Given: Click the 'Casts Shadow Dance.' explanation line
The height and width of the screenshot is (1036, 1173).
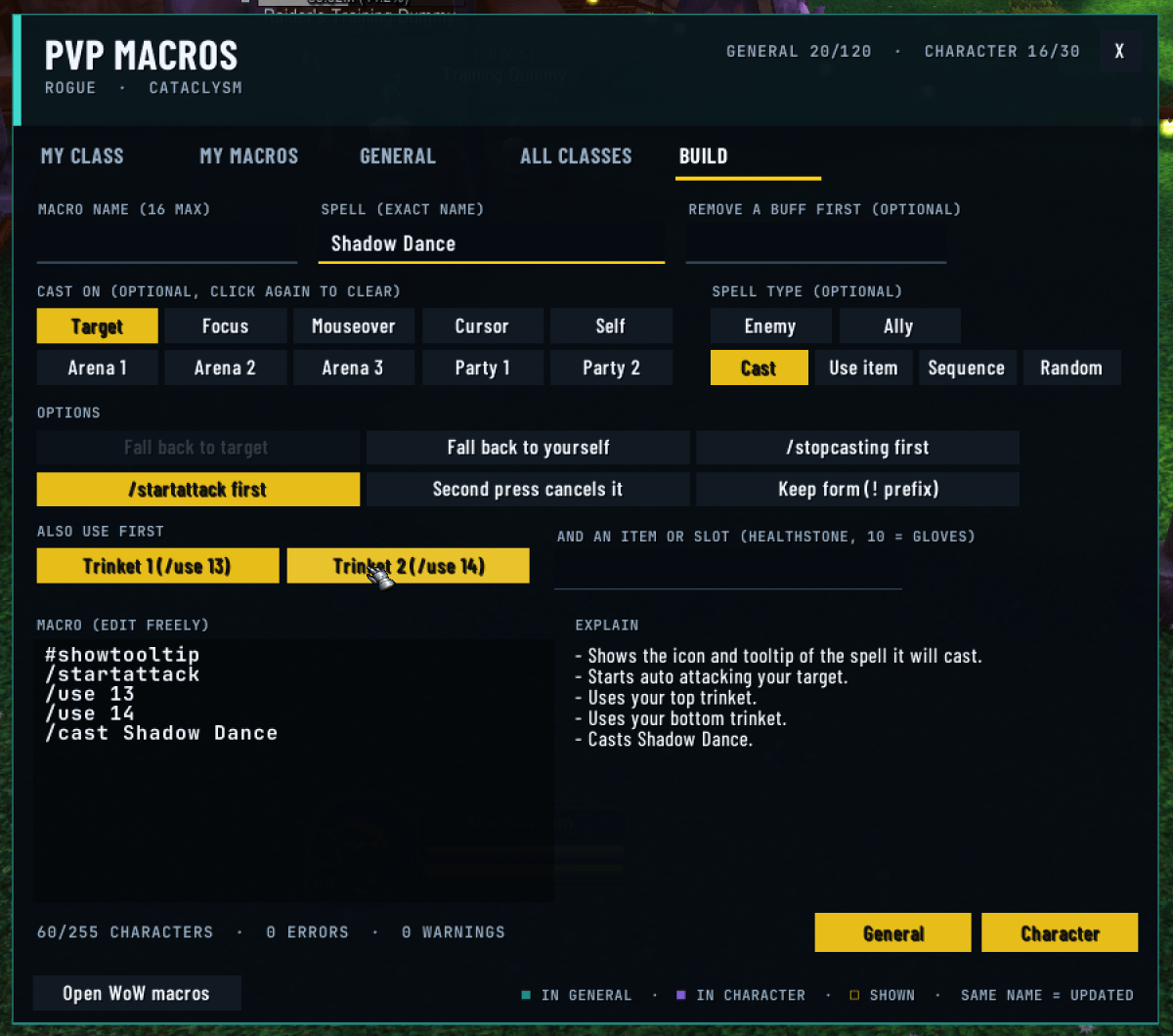Looking at the screenshot, I should tap(664, 740).
